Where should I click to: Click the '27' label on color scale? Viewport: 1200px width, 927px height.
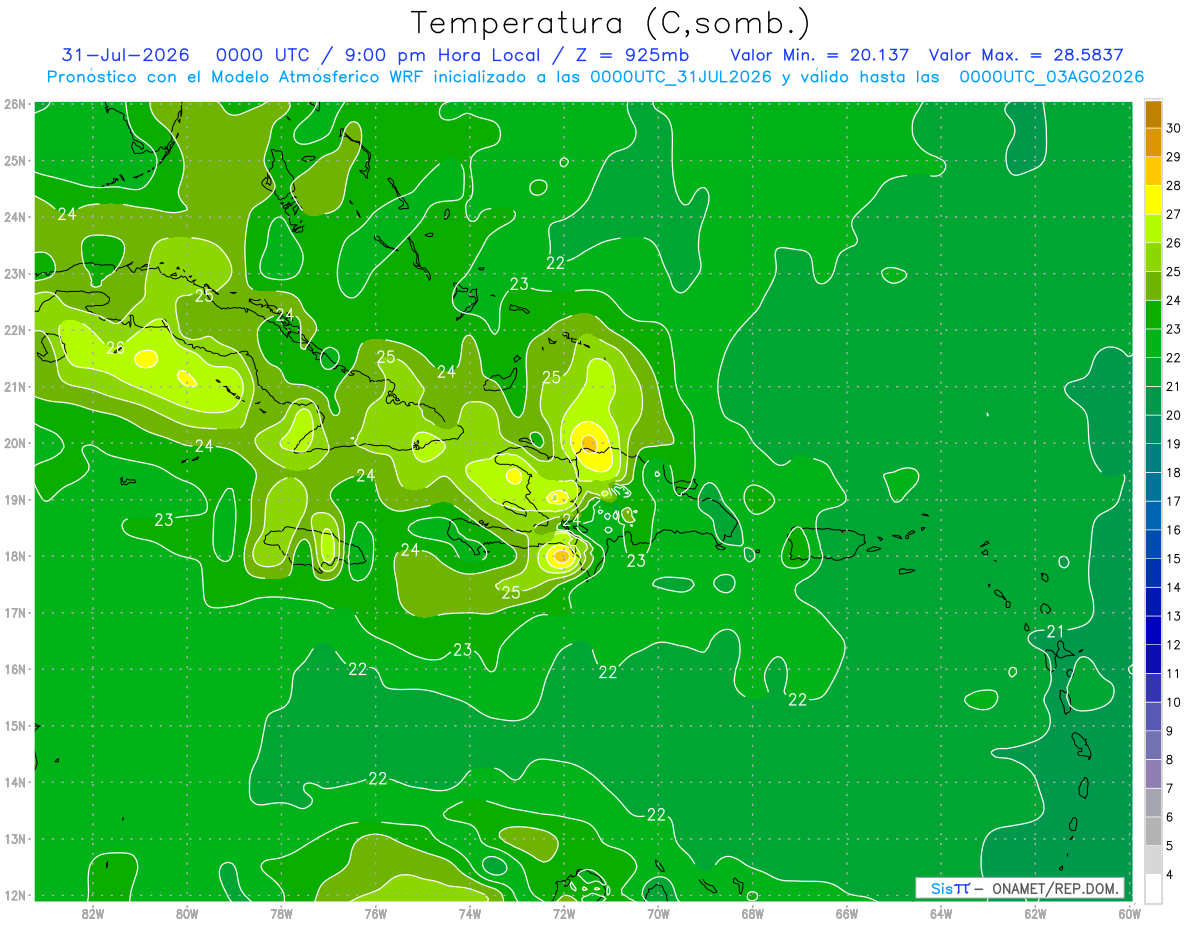tap(1174, 214)
